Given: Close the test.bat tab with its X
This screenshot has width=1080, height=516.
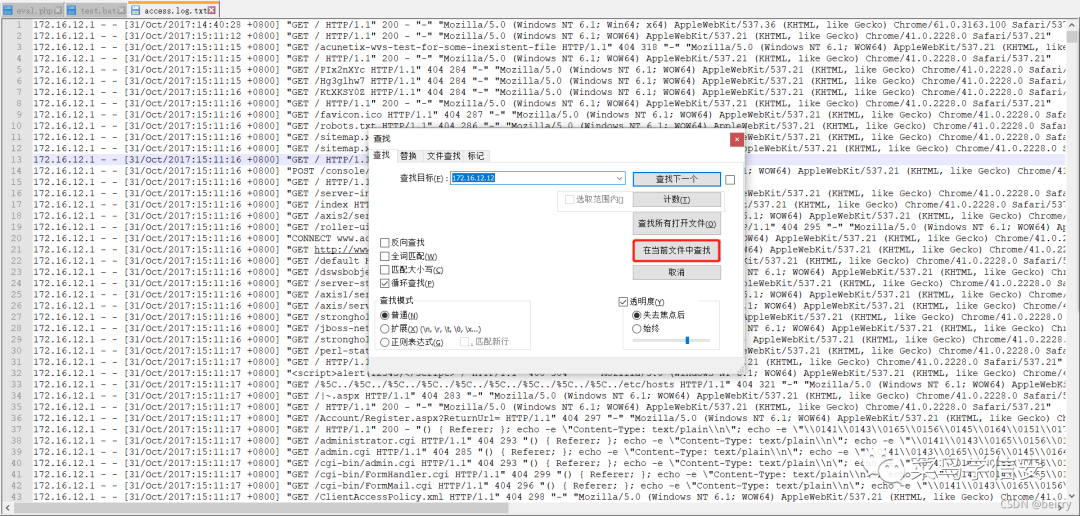Looking at the screenshot, I should [x=121, y=10].
